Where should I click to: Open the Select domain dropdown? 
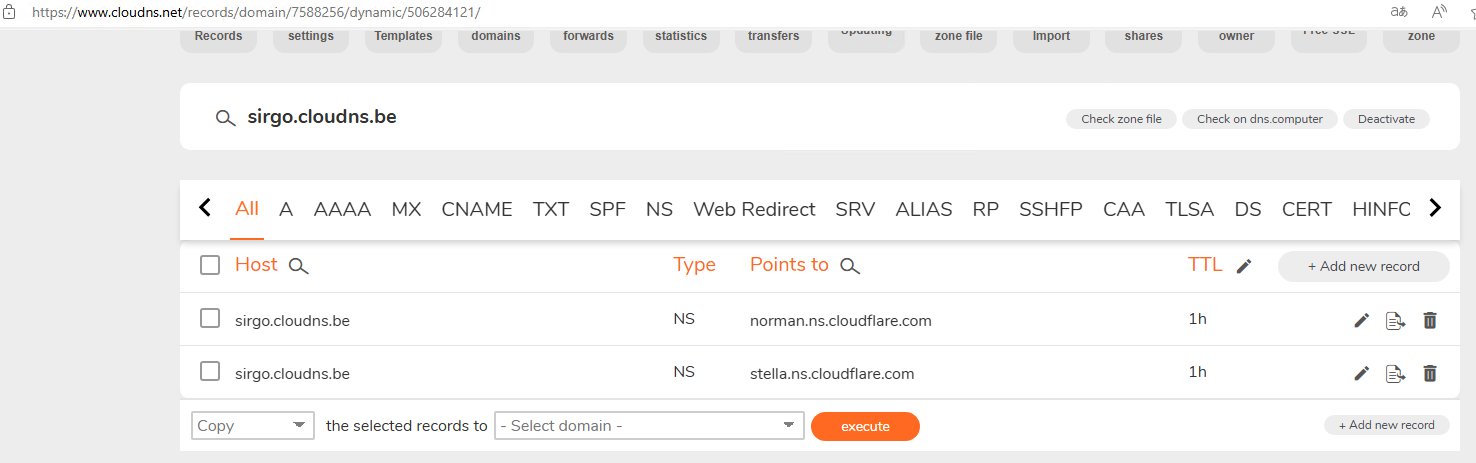tap(649, 426)
